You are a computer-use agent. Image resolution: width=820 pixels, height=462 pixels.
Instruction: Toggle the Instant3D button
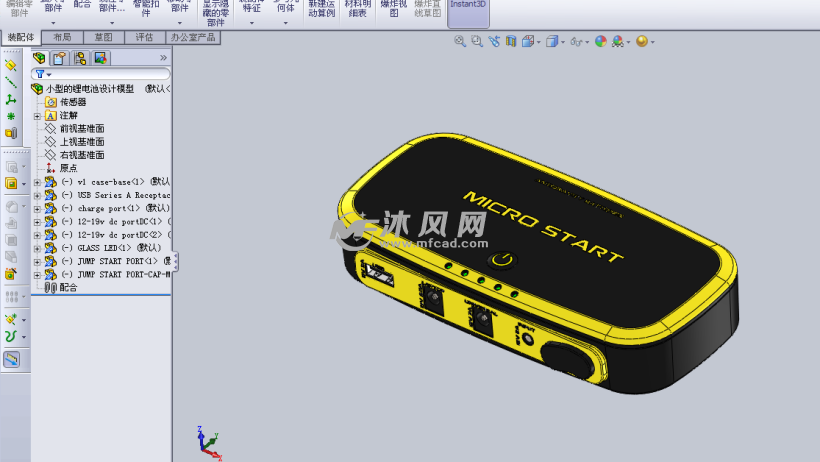[x=468, y=13]
